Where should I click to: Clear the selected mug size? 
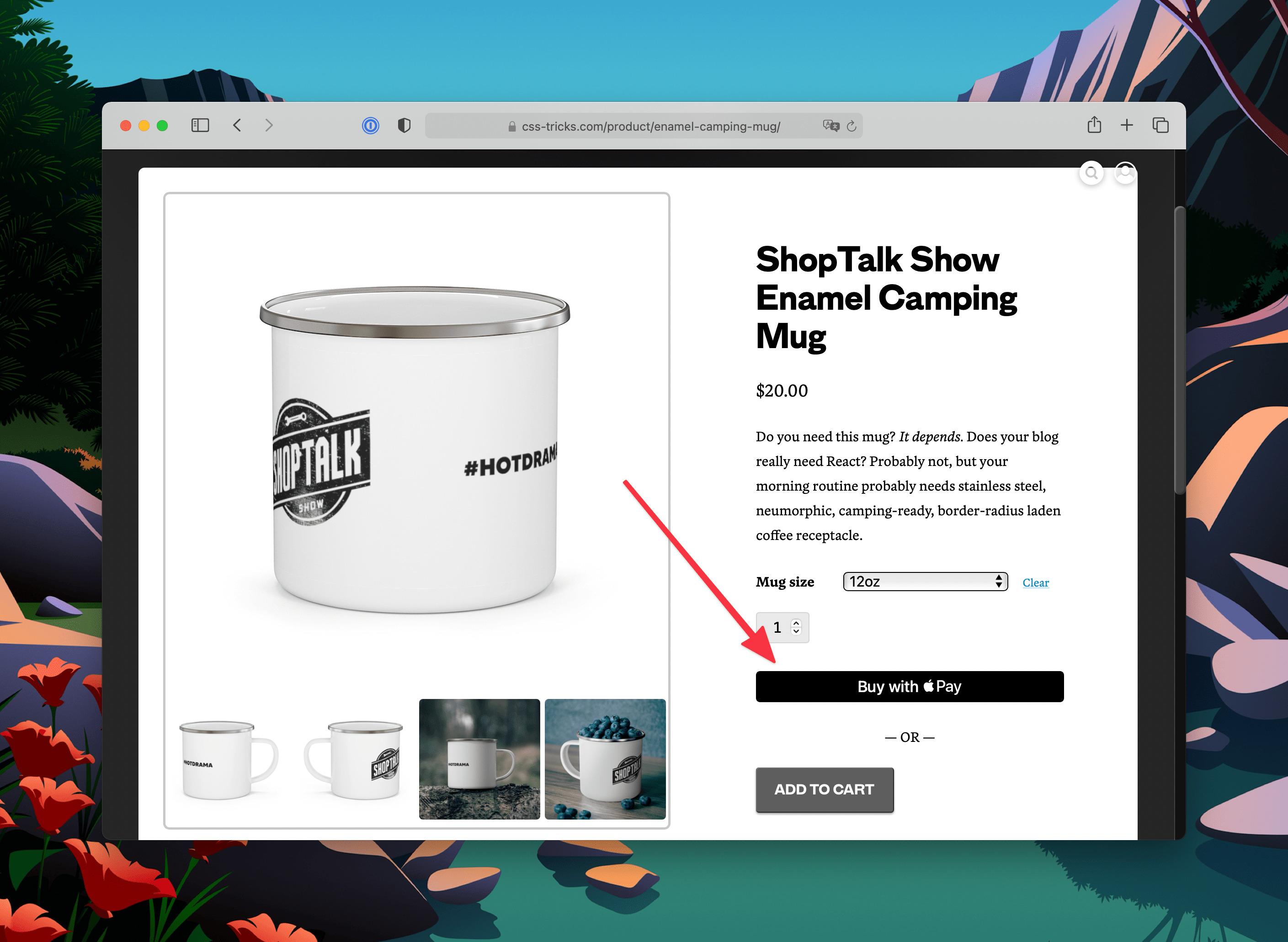(1035, 583)
